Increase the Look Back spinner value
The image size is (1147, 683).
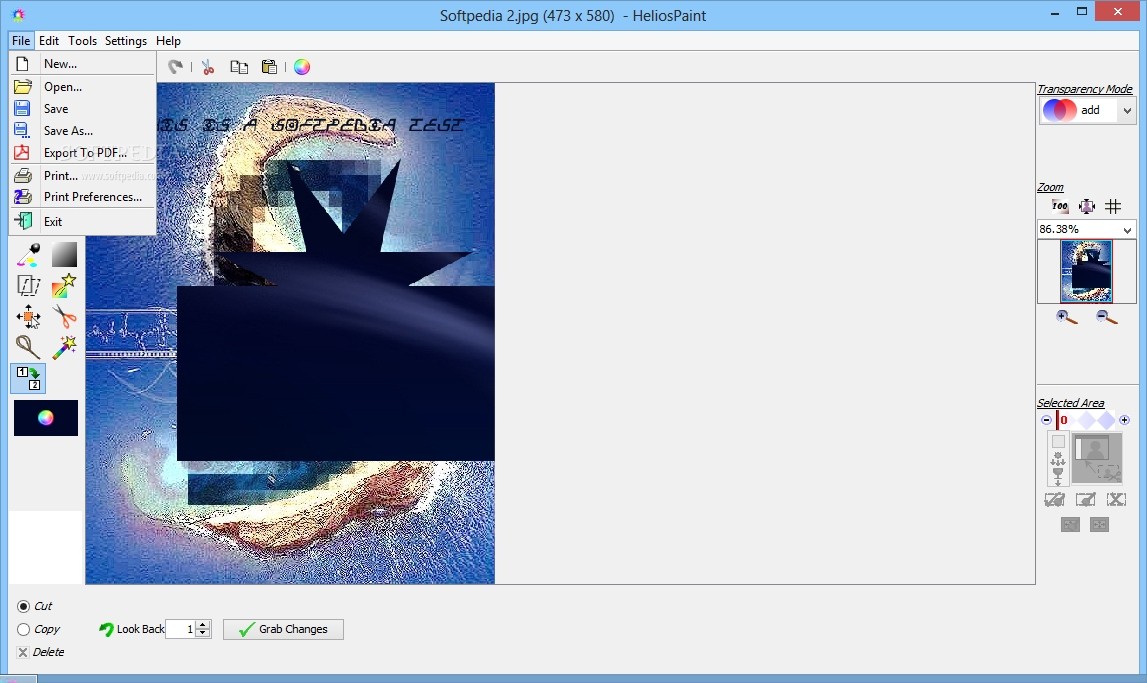tap(203, 624)
